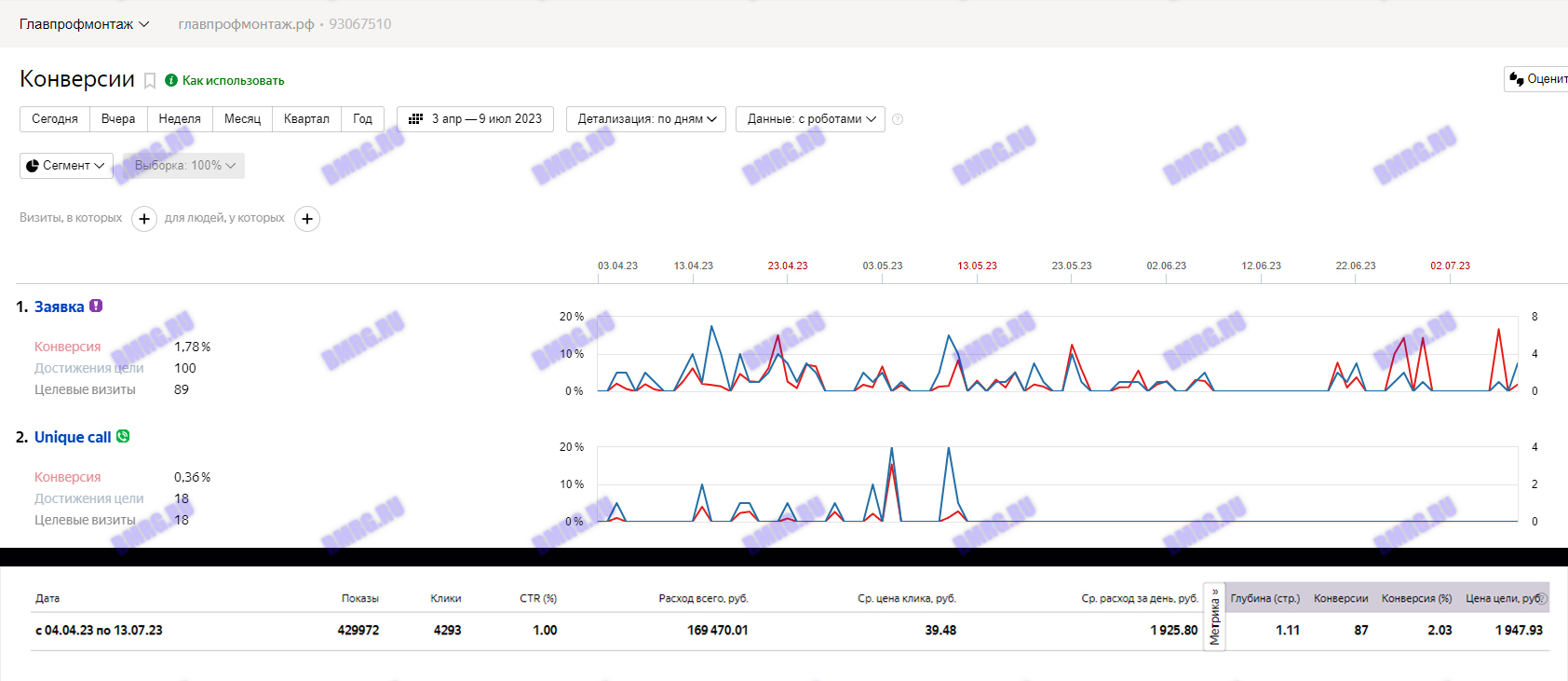Add condition with plus after 'Визиты, в которых'

click(144, 219)
